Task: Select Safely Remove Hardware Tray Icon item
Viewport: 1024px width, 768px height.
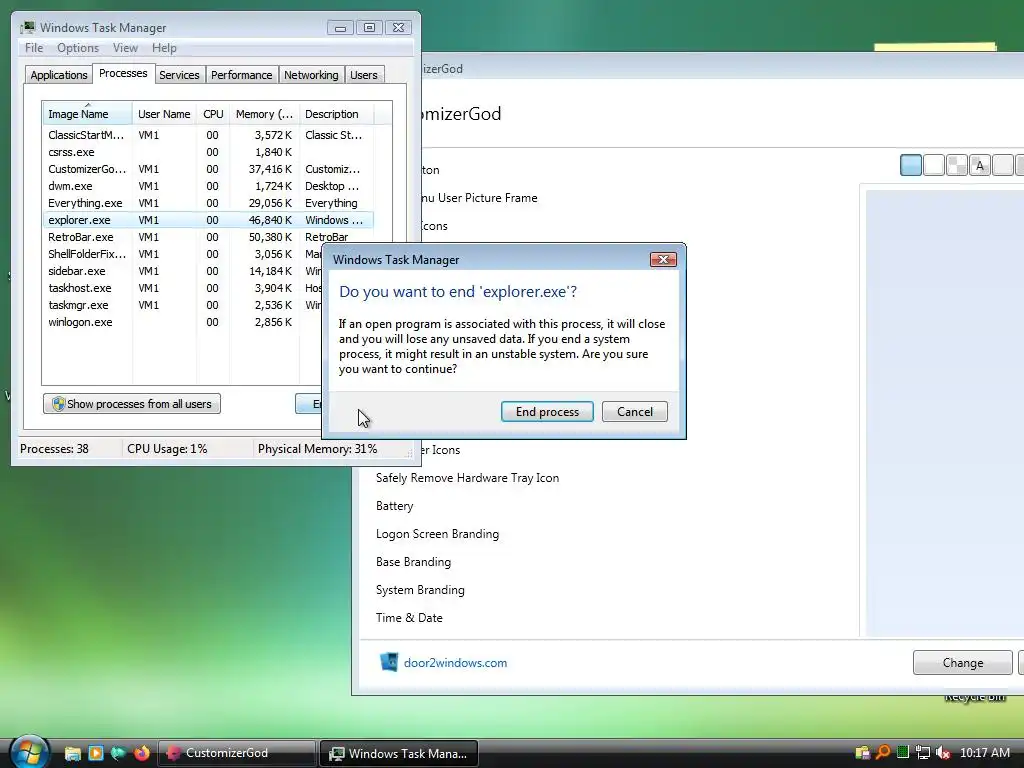Action: pyautogui.click(x=467, y=477)
